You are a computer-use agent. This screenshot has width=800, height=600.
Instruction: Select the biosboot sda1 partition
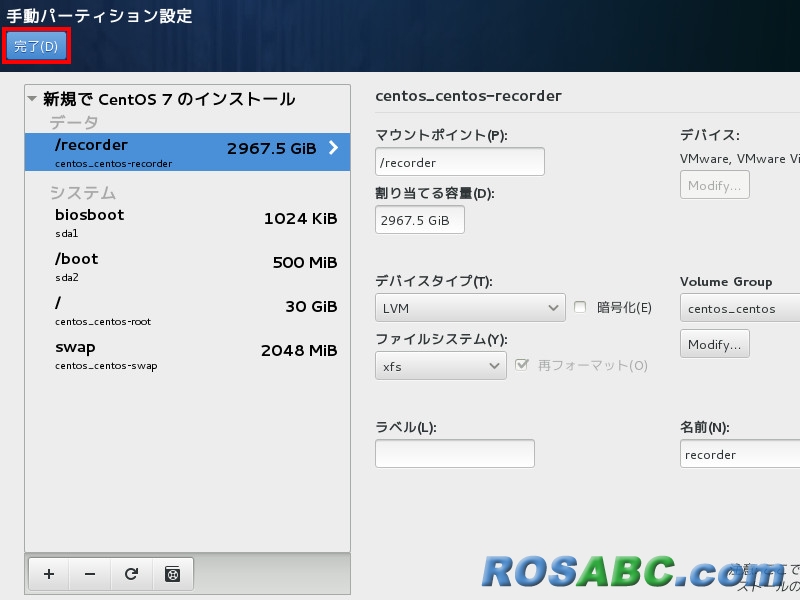tap(187, 223)
